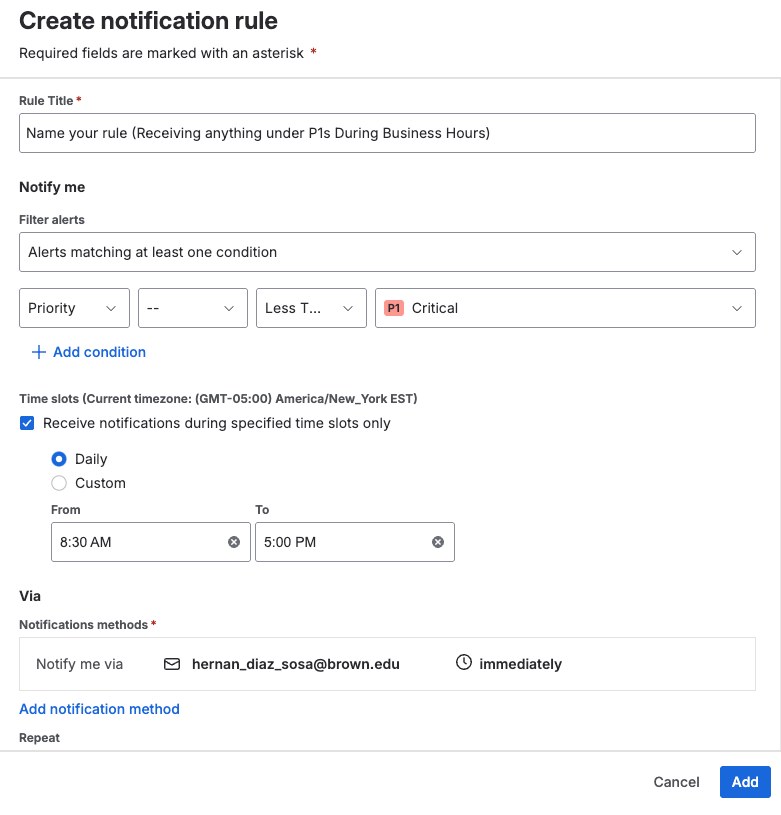Select the Daily radio option
Screen dimensions: 781x815
coord(59,459)
